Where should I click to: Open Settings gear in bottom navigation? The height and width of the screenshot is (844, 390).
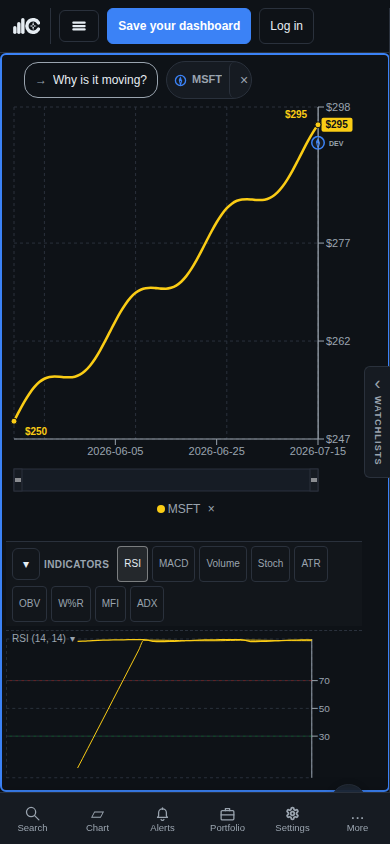[293, 820]
